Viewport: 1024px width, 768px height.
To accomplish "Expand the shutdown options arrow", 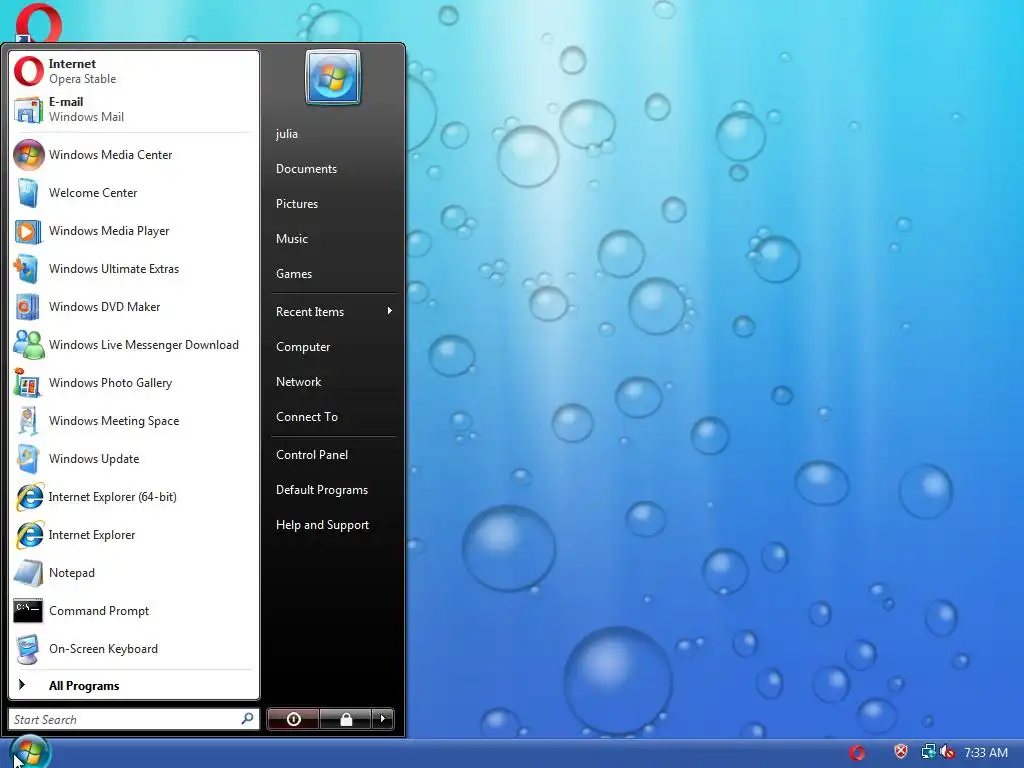I will (383, 719).
